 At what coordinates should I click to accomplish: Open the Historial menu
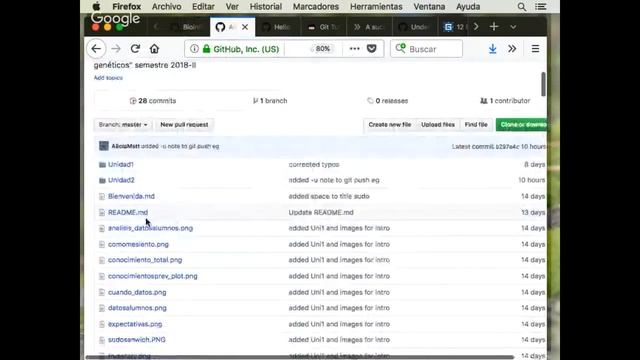(x=266, y=7)
